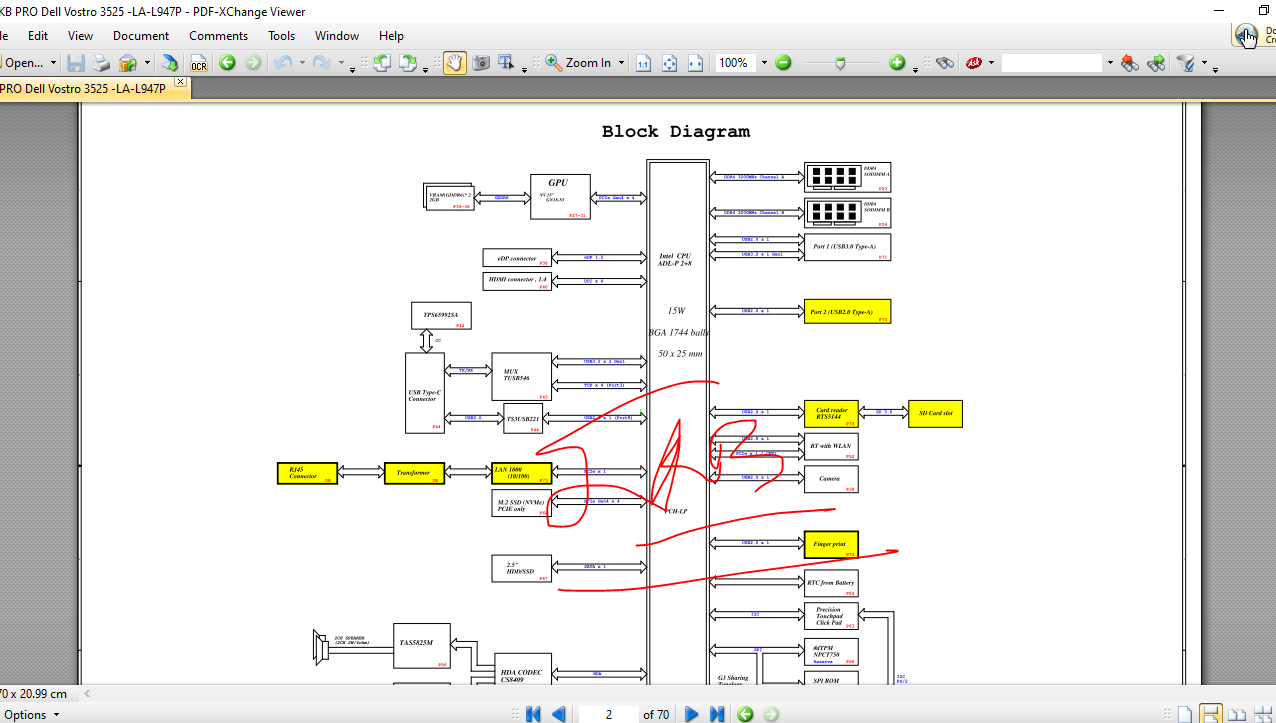
Task: Open the Find binoculars tool
Action: pyautogui.click(x=945, y=63)
